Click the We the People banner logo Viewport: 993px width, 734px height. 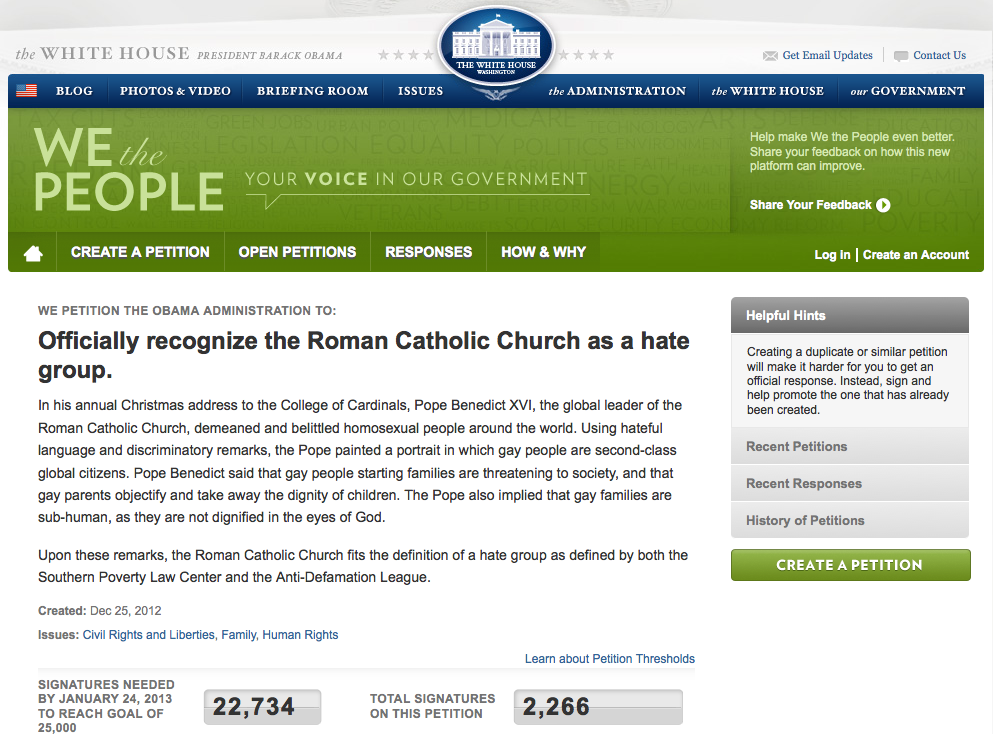point(129,169)
